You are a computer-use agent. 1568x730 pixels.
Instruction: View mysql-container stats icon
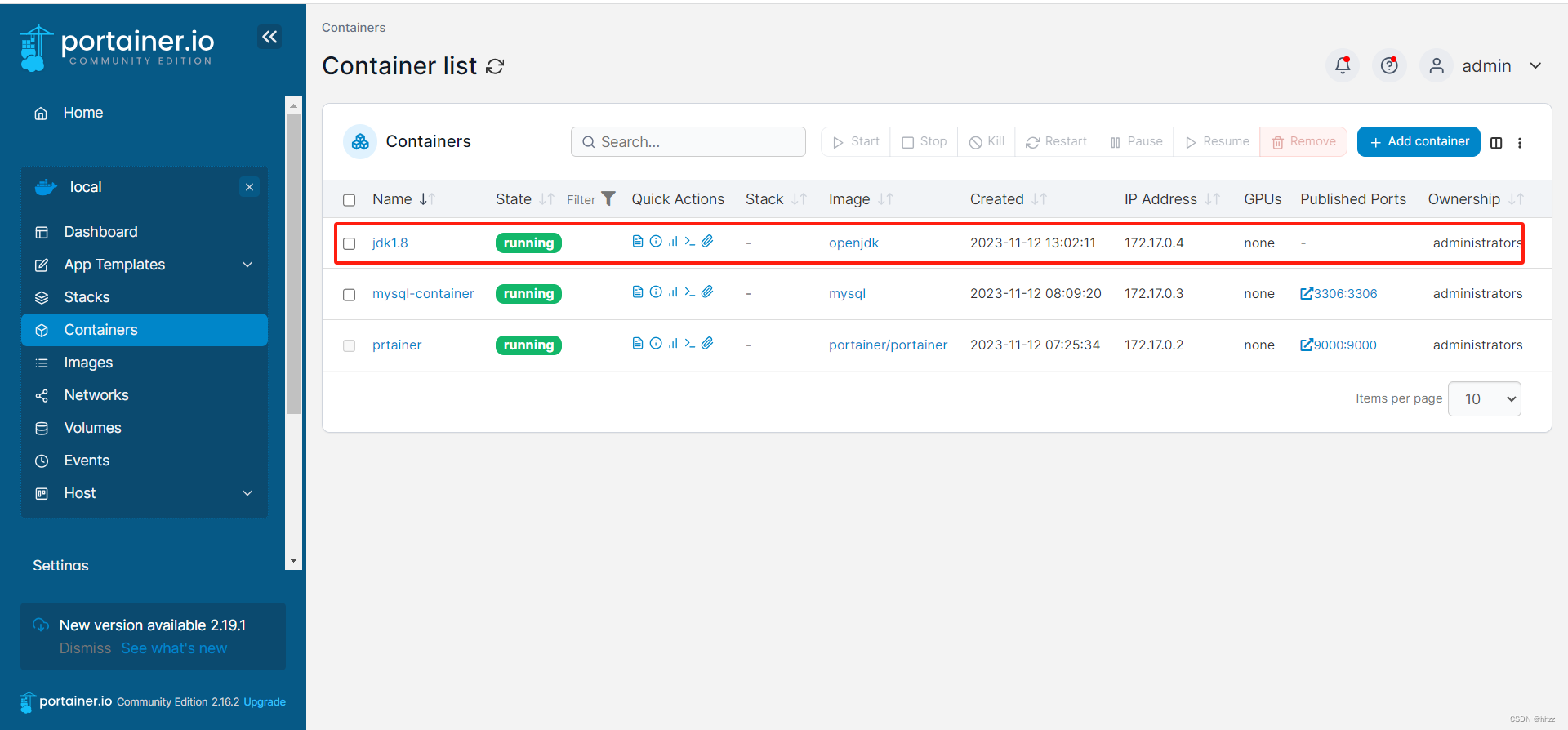click(673, 292)
